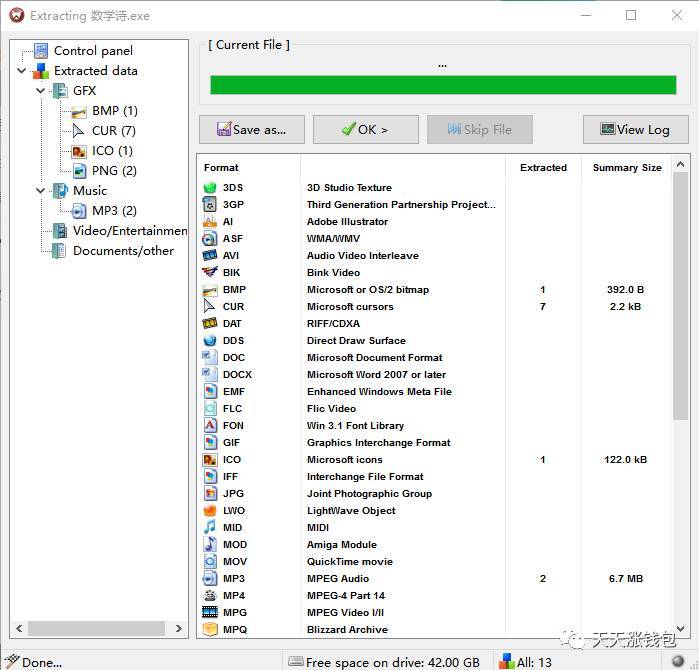Click the FLC Flic Video icon
The width and height of the screenshot is (699, 670).
pyautogui.click(x=210, y=408)
